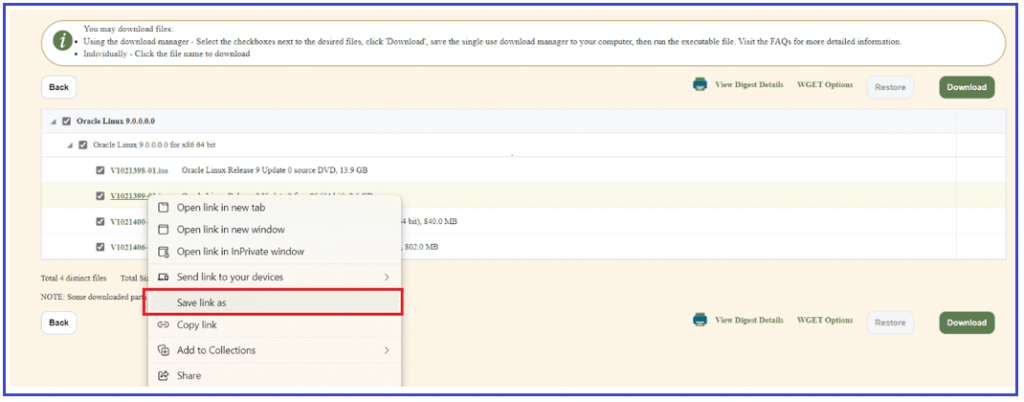Click the Copy link chain icon
Viewport: 1024px width, 402px height.
tap(163, 325)
